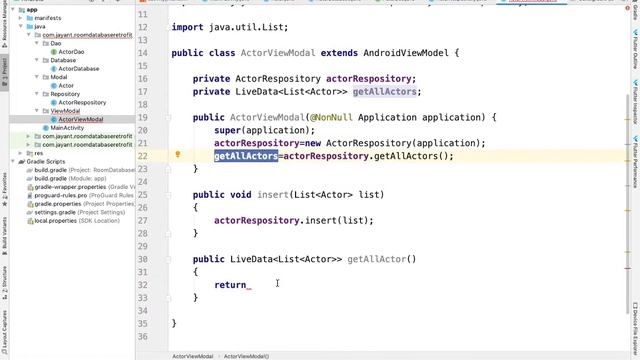Expand the res folder

[20, 153]
